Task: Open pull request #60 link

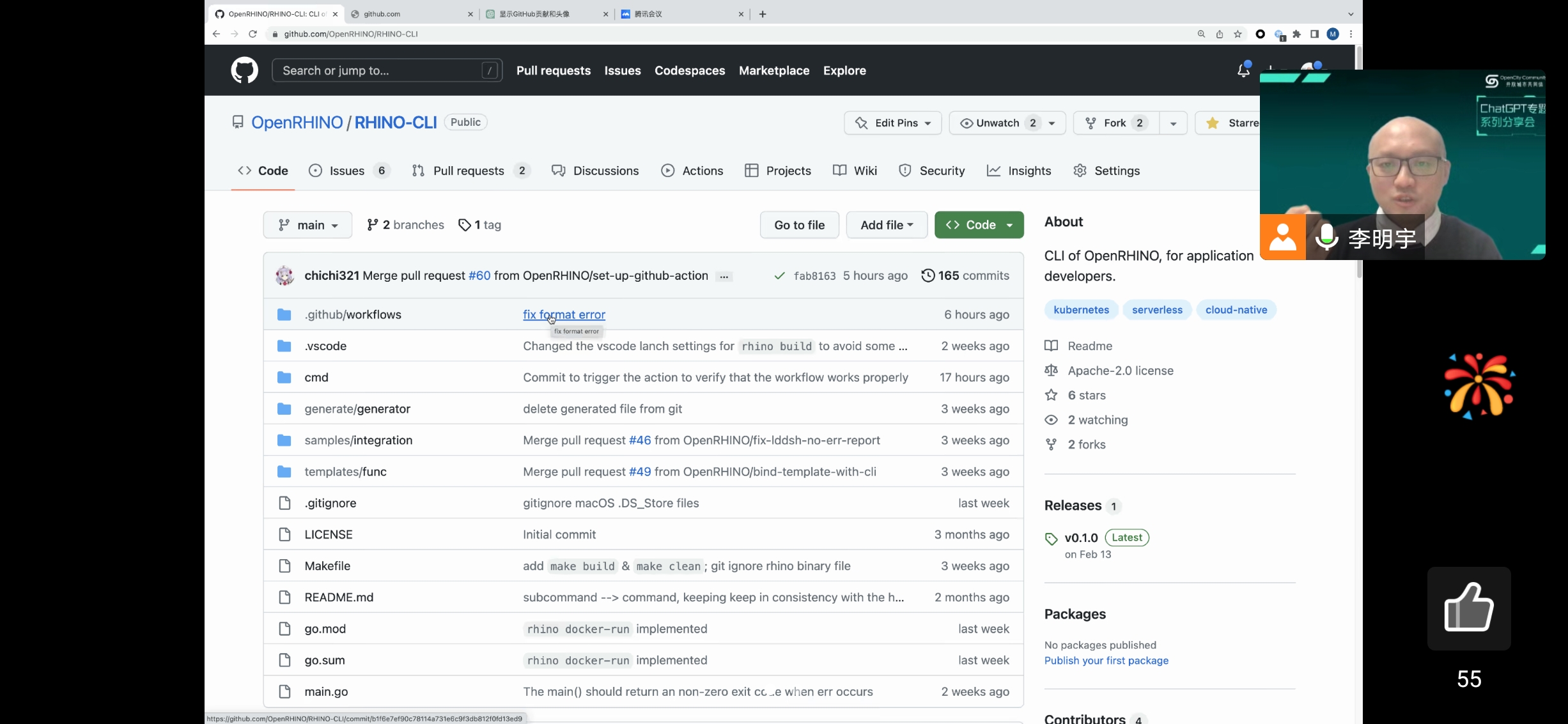Action: tap(479, 275)
